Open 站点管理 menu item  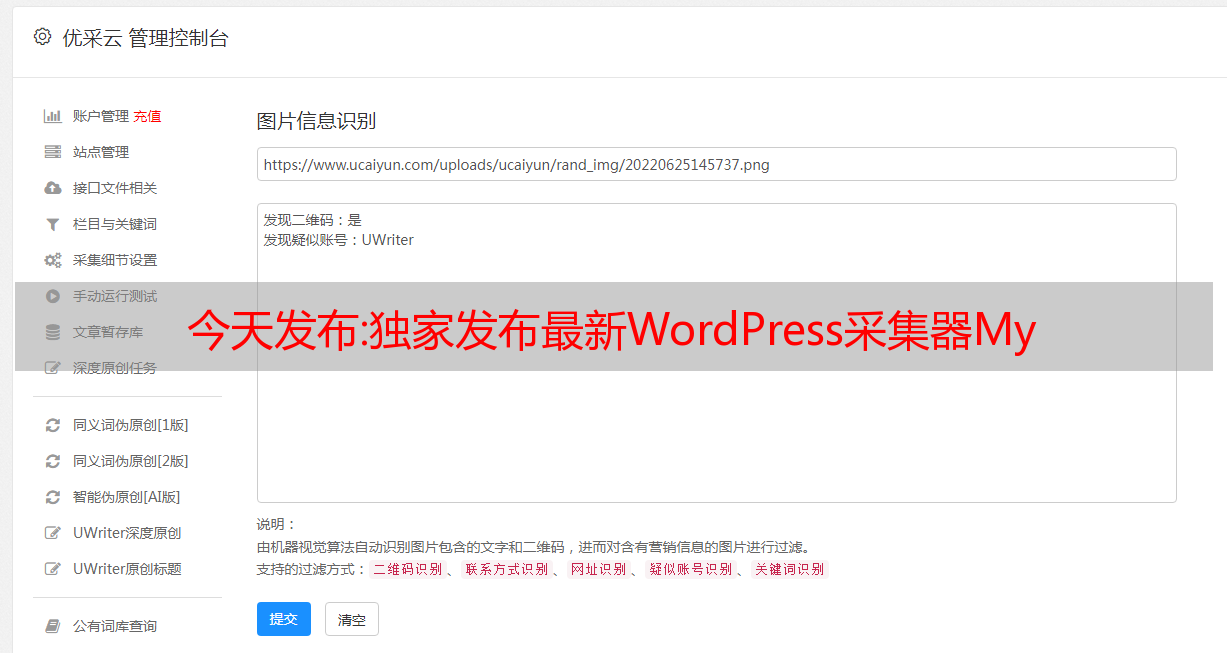(101, 152)
